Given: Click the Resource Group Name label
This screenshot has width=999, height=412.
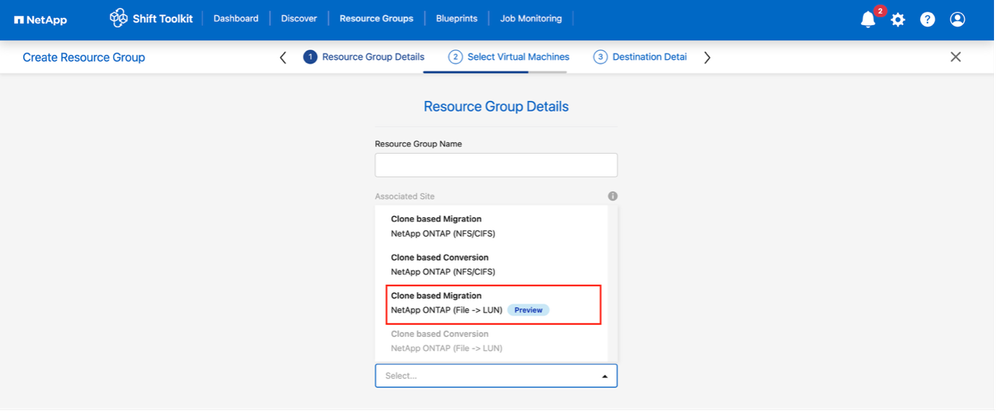Looking at the screenshot, I should 418,144.
